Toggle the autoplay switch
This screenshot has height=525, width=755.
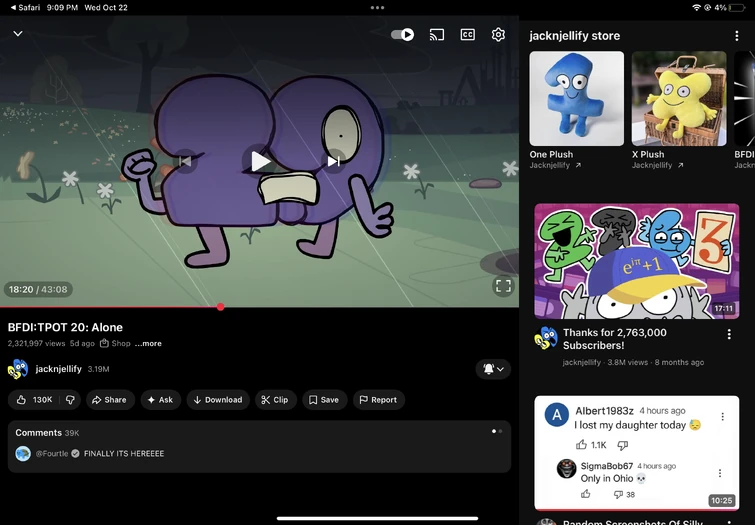pyautogui.click(x=403, y=35)
